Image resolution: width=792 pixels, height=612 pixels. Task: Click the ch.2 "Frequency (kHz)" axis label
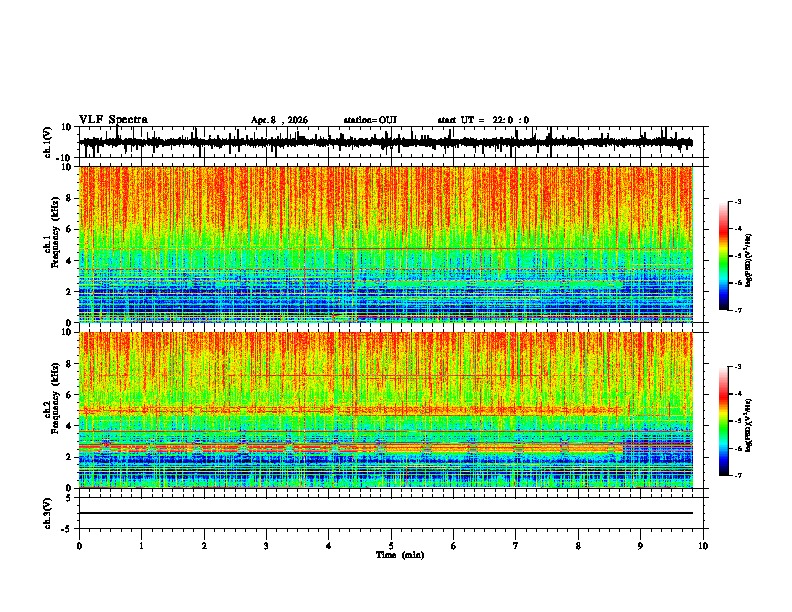(x=55, y=398)
